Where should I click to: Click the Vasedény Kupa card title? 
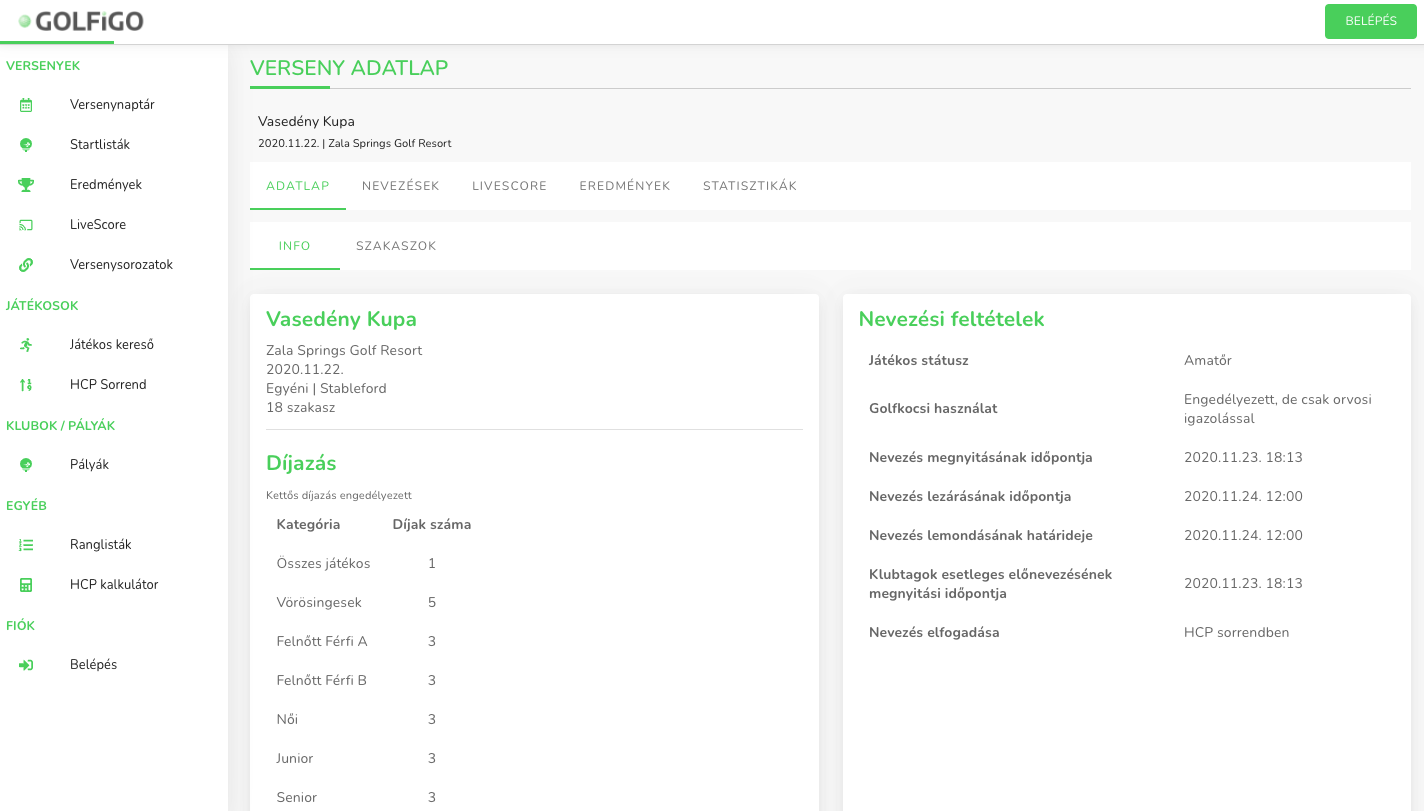(x=341, y=320)
